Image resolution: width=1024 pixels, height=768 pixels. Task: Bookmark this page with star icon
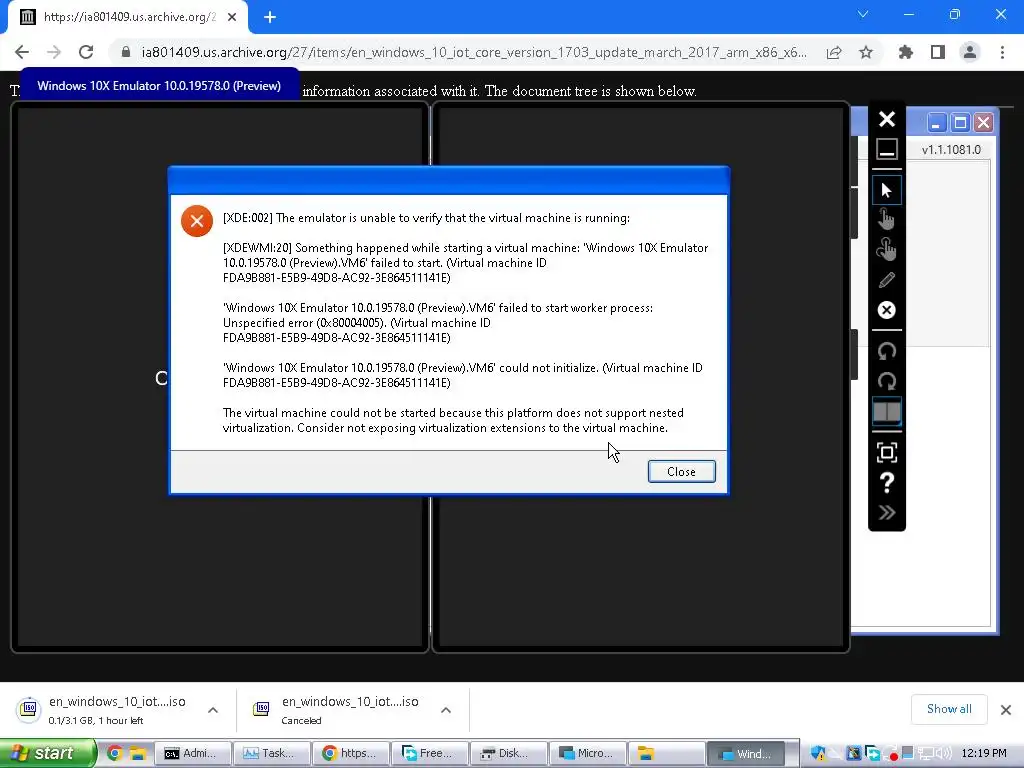(866, 52)
